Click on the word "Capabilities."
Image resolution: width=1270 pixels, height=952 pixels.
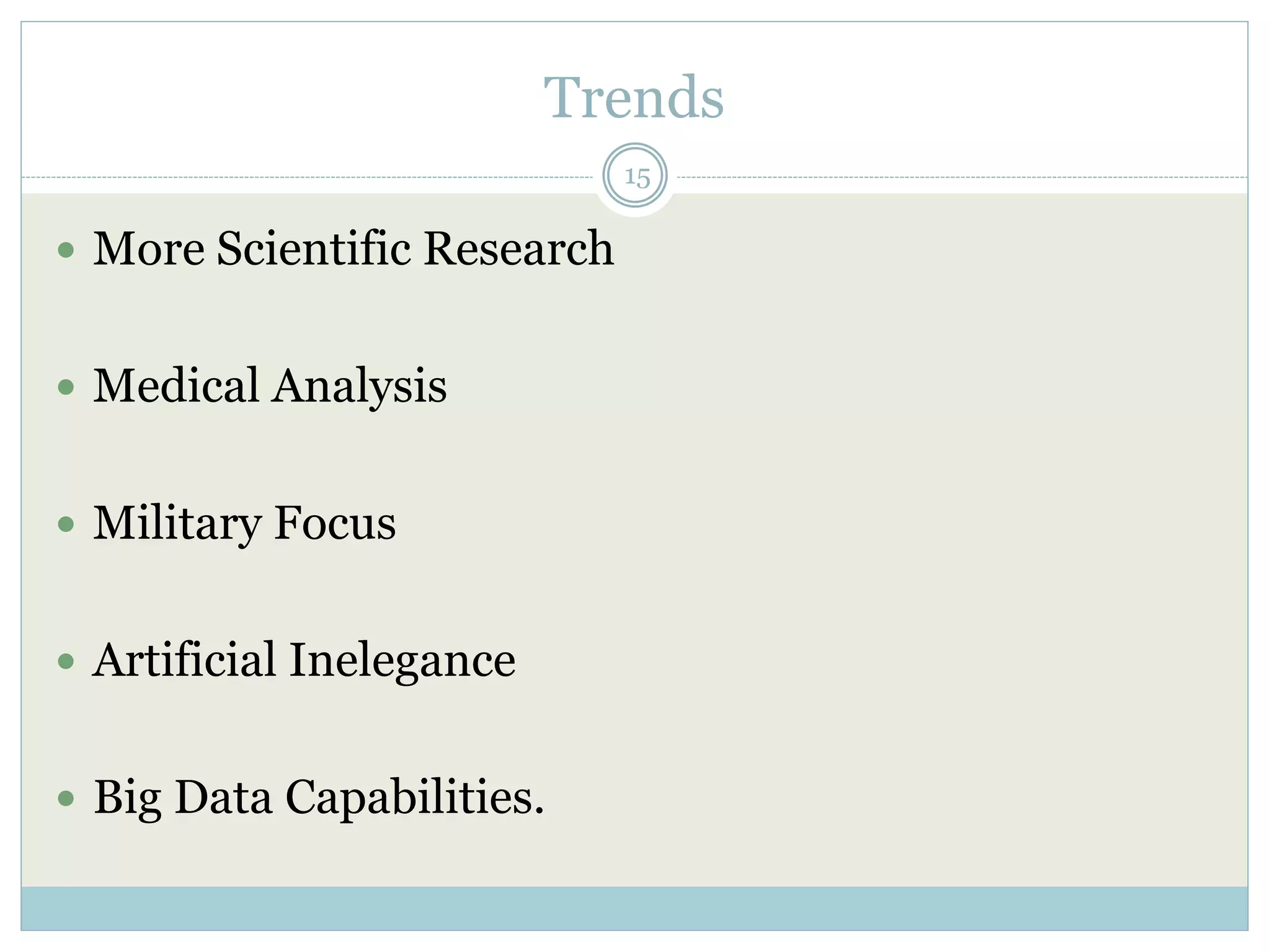(x=414, y=798)
